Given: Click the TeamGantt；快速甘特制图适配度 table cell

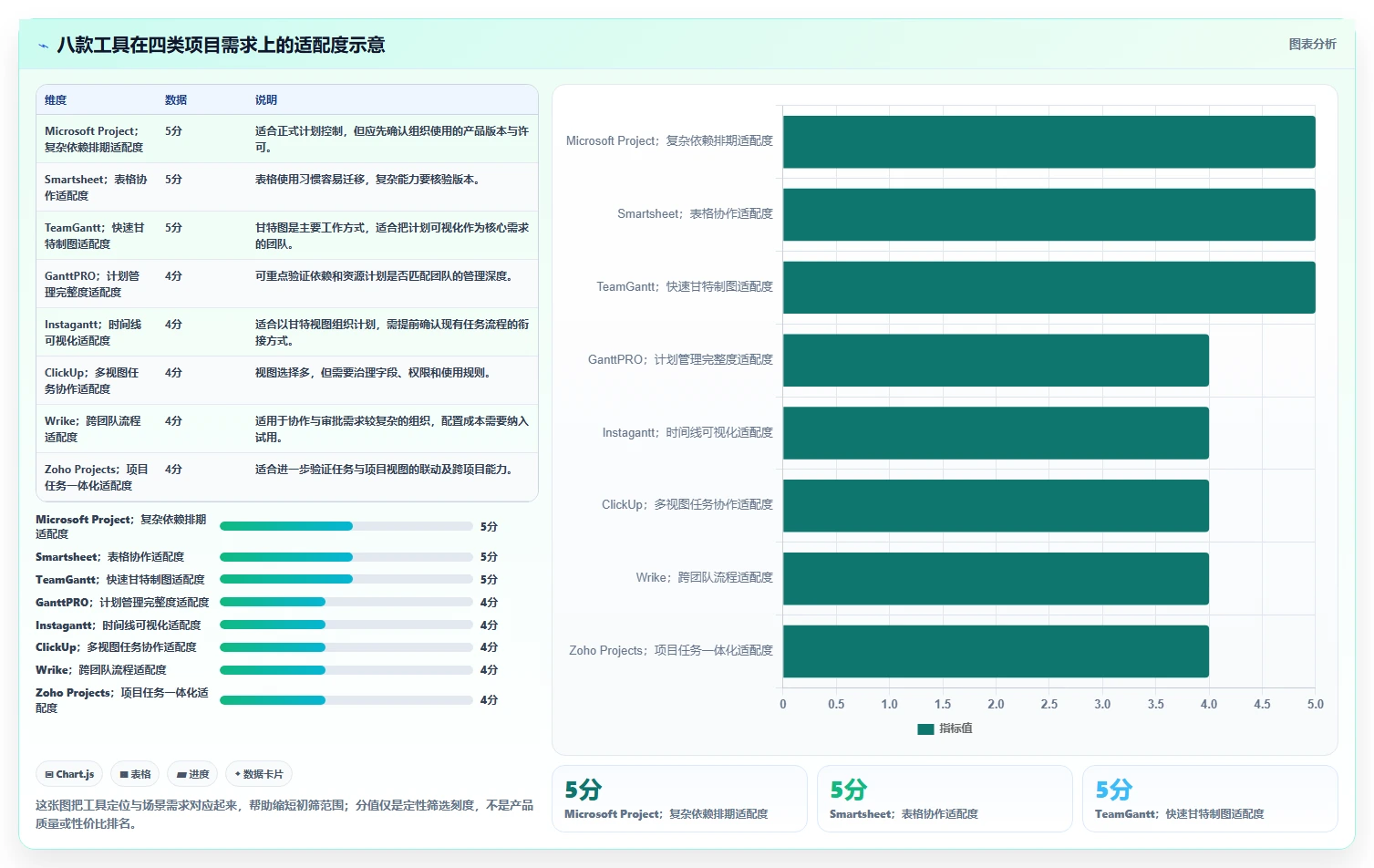Looking at the screenshot, I should click(x=95, y=235).
